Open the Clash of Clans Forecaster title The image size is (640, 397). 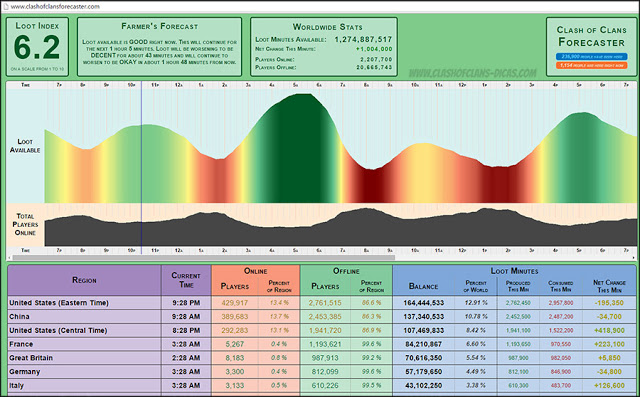pos(591,36)
